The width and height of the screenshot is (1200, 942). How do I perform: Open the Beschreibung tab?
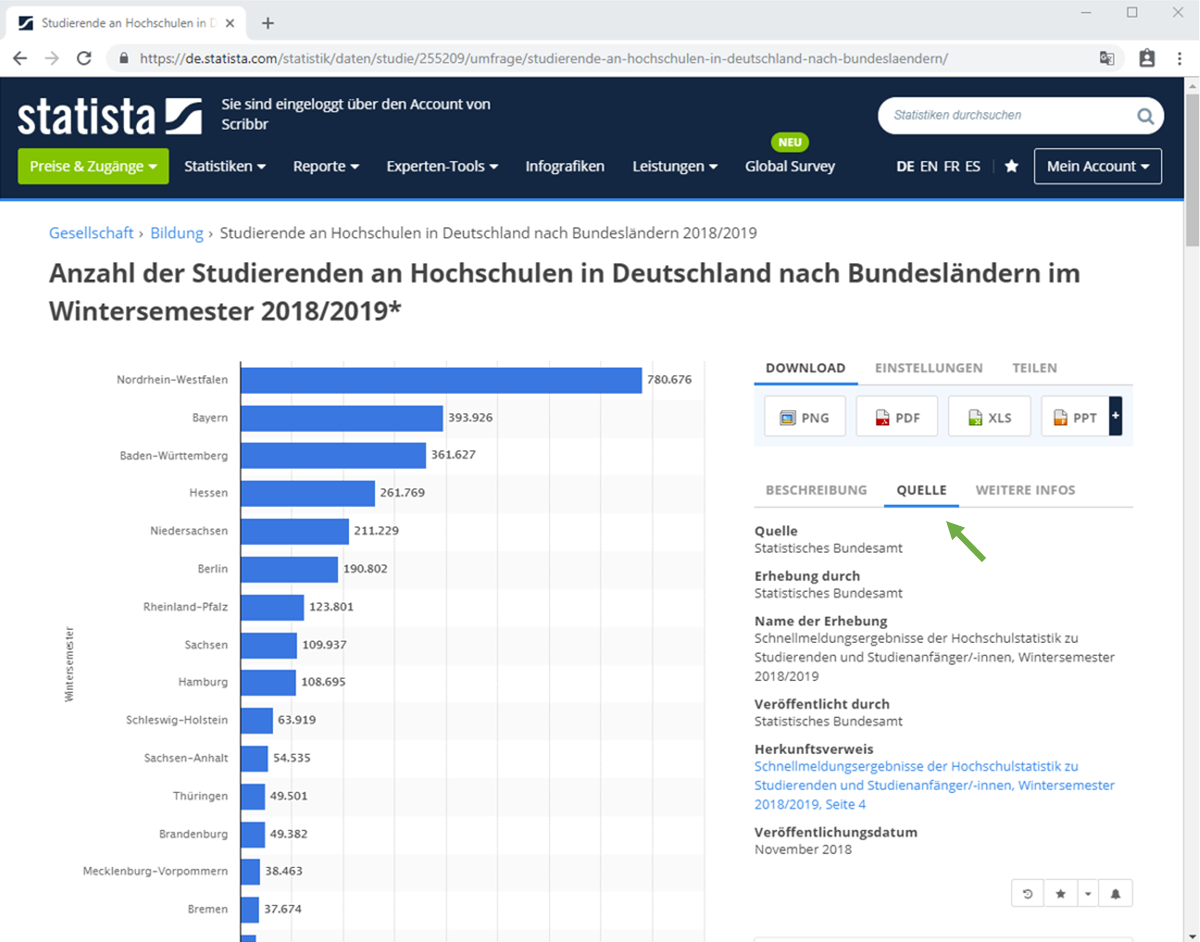point(816,490)
